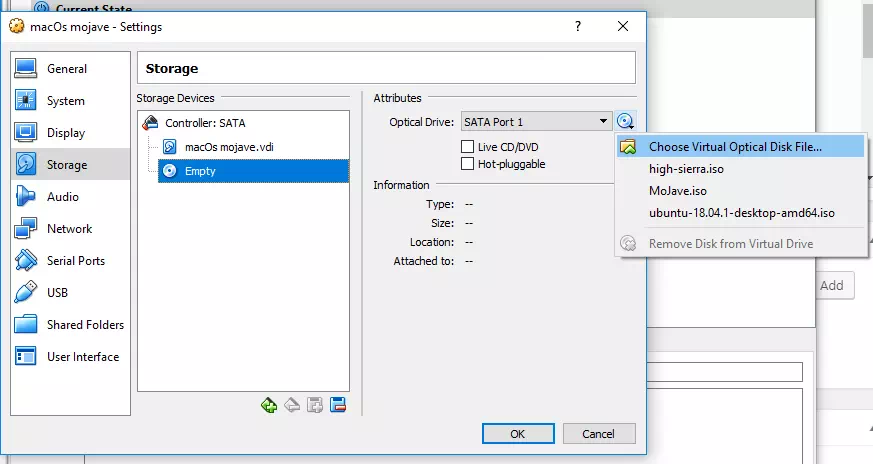Click the USB plug icon
The width and height of the screenshot is (873, 464).
tap(26, 292)
